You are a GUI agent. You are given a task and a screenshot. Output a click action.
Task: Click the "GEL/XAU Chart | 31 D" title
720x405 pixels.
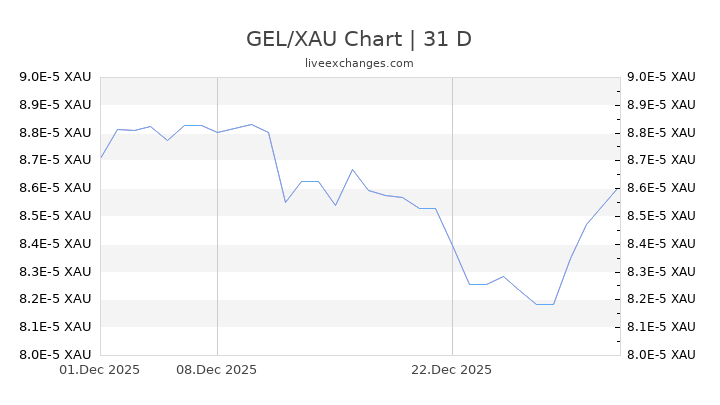coord(359,39)
